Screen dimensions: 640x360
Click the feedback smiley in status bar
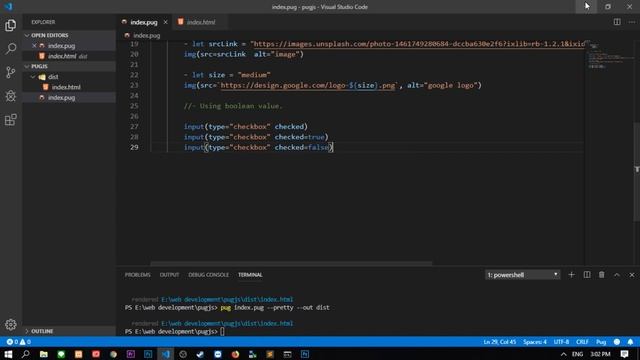(x=617, y=342)
